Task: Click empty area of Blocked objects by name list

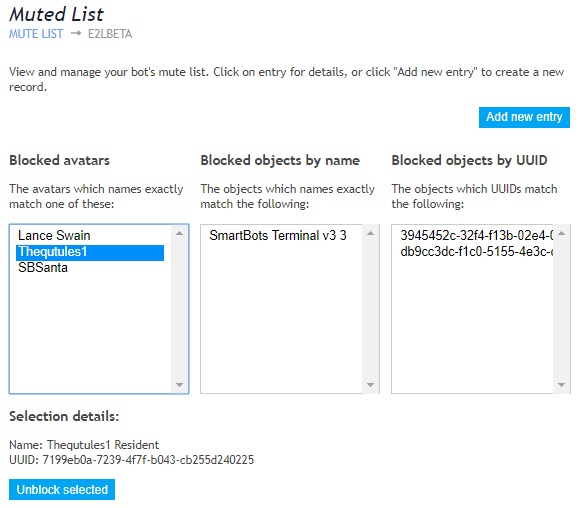Action: (281, 316)
